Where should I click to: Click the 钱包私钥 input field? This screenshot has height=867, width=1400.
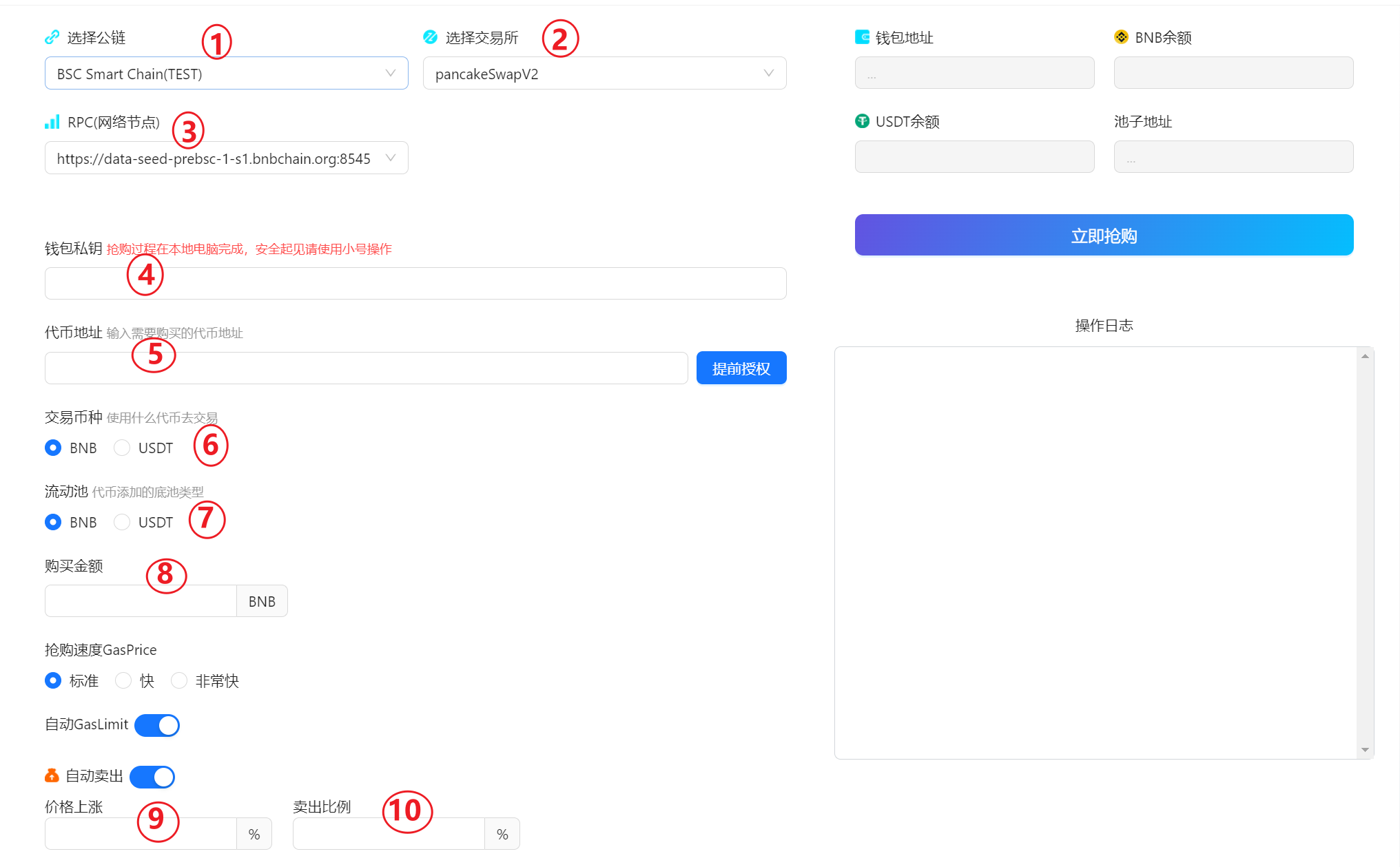coord(415,284)
